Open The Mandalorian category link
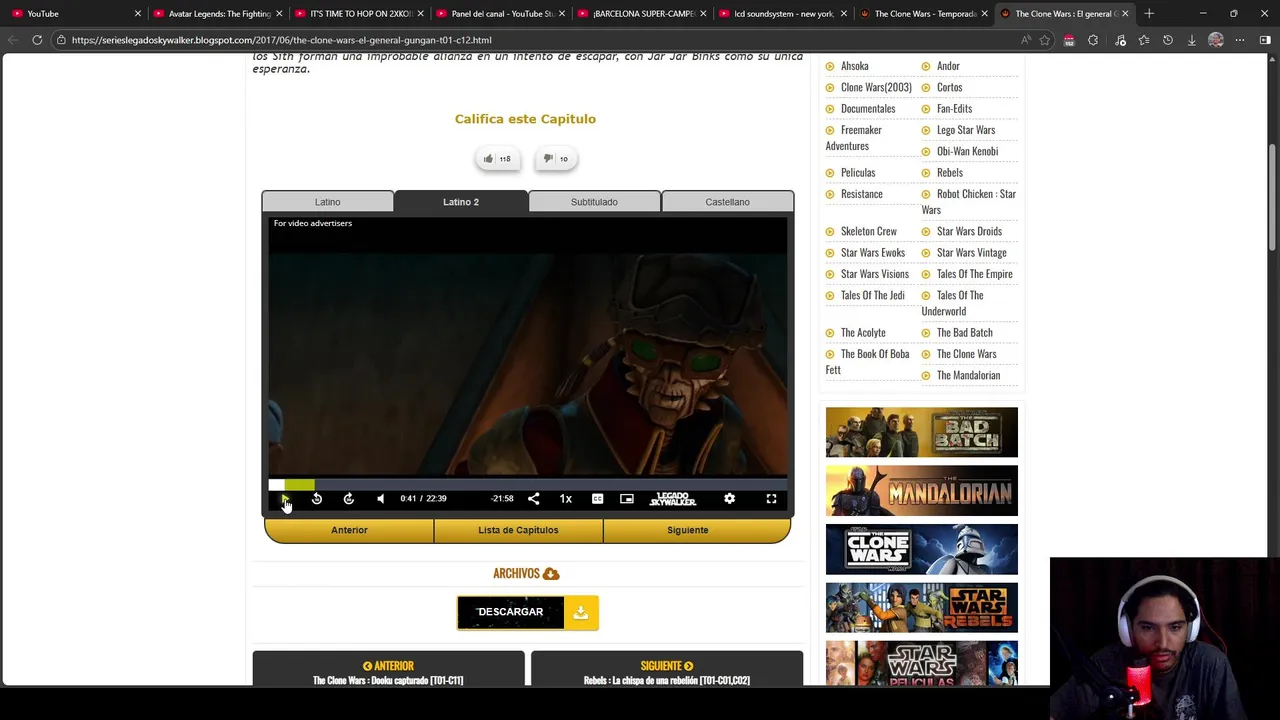This screenshot has height=720, width=1280. [968, 375]
